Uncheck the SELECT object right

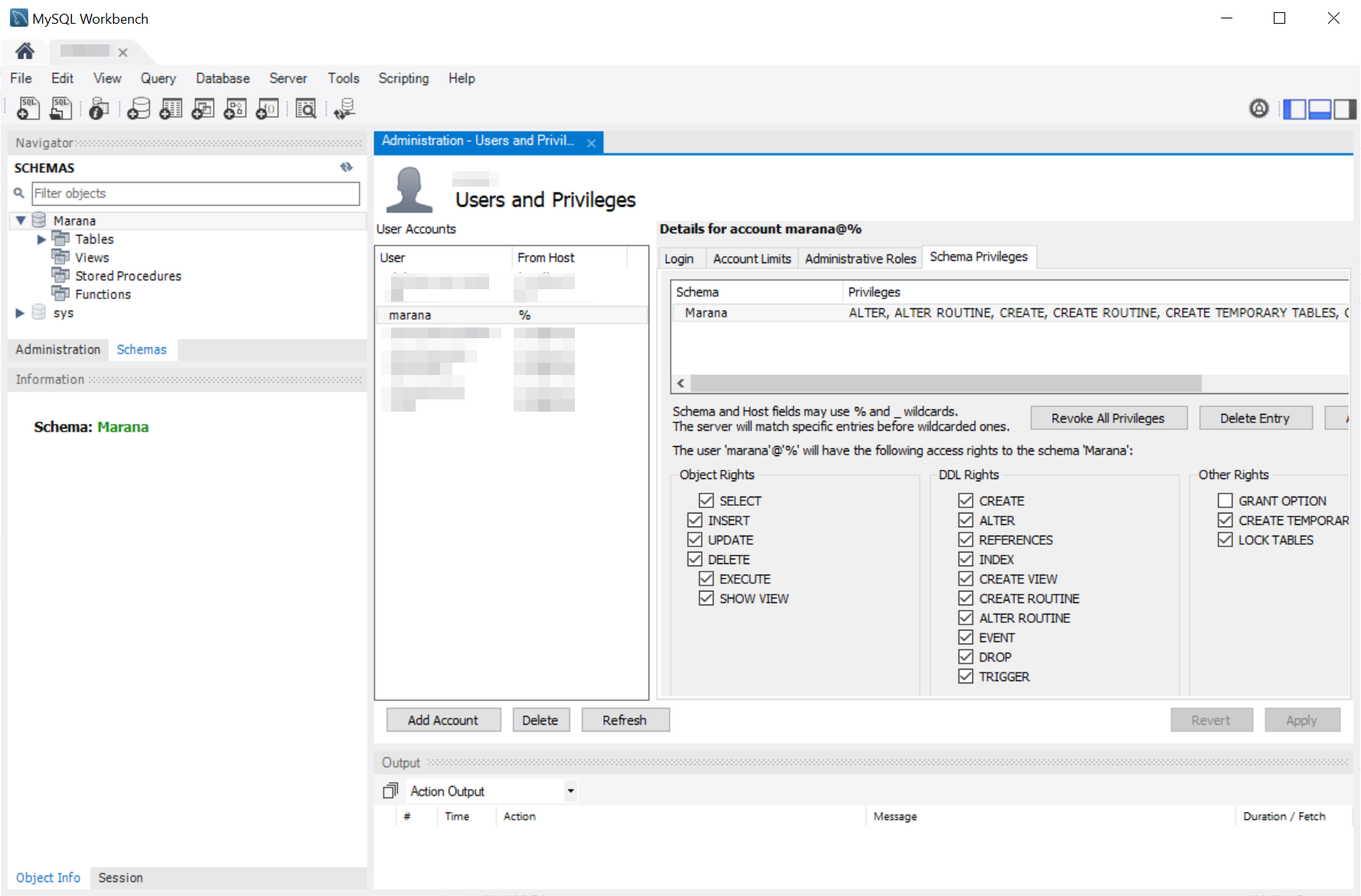pos(706,500)
